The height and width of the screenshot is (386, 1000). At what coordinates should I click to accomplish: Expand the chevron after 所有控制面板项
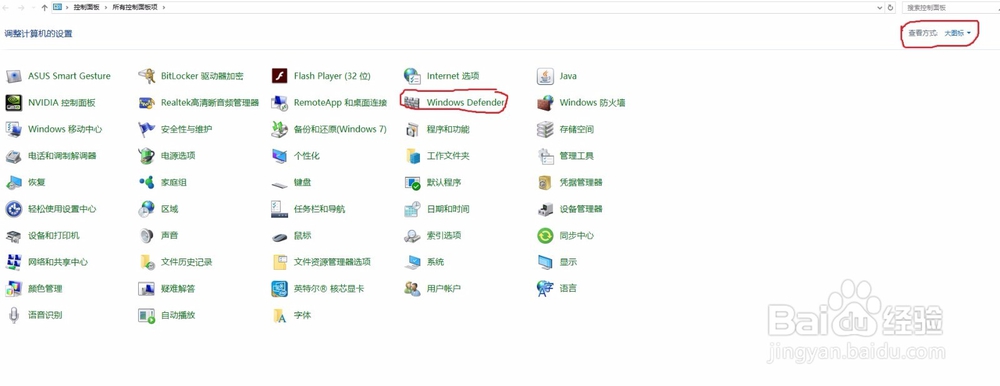click(163, 8)
